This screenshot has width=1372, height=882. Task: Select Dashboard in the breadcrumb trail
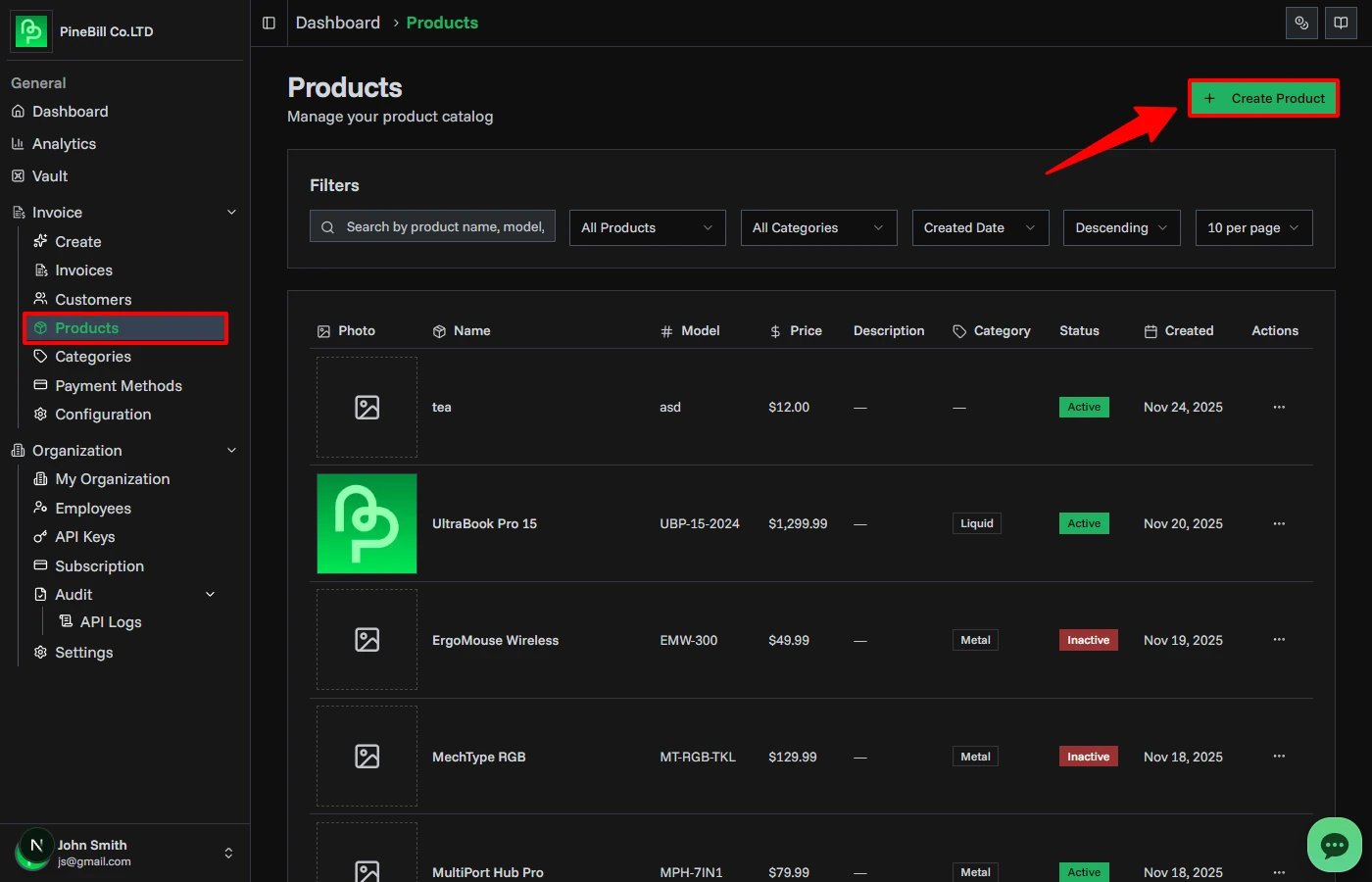coord(337,23)
